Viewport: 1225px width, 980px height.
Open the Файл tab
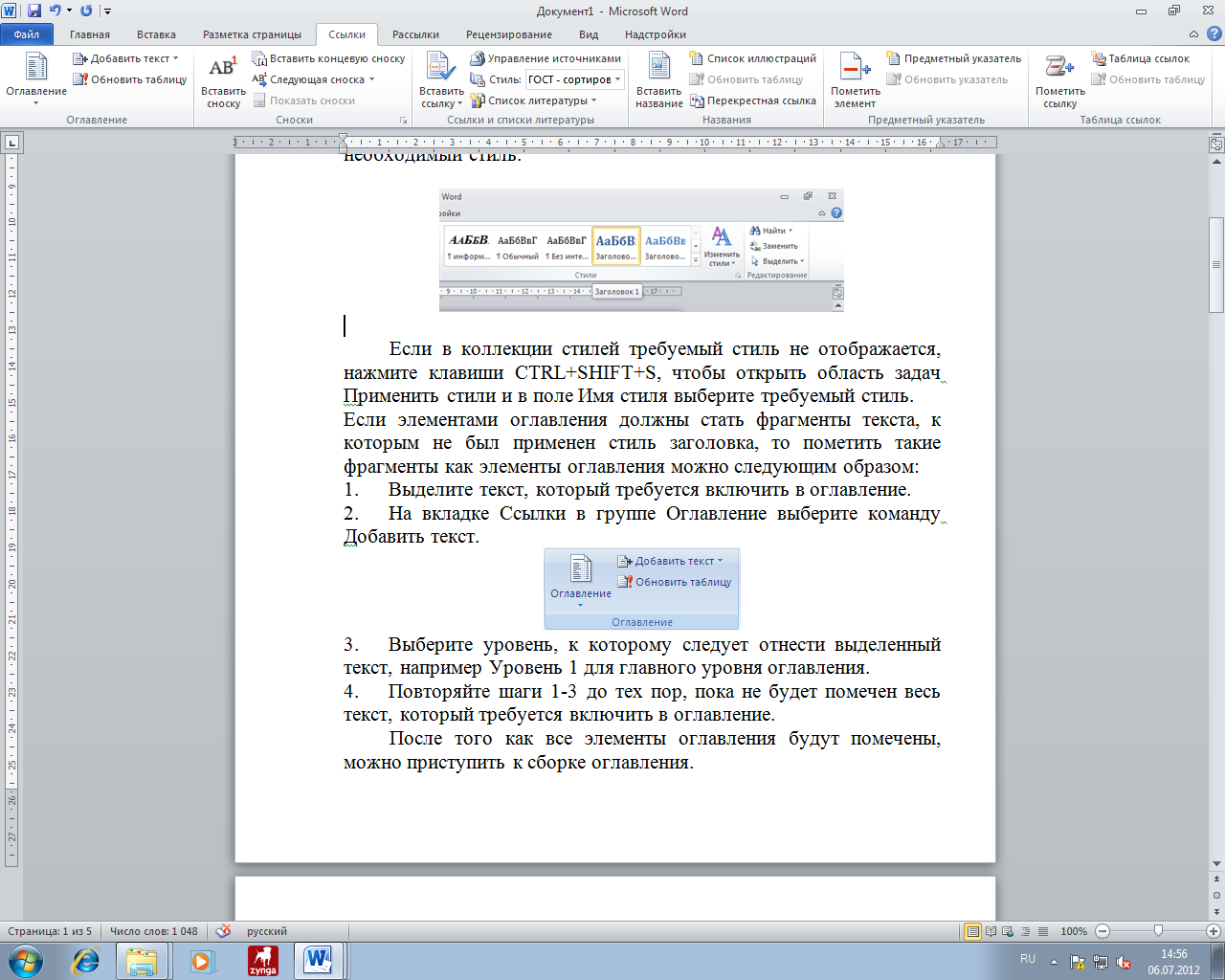tap(27, 34)
